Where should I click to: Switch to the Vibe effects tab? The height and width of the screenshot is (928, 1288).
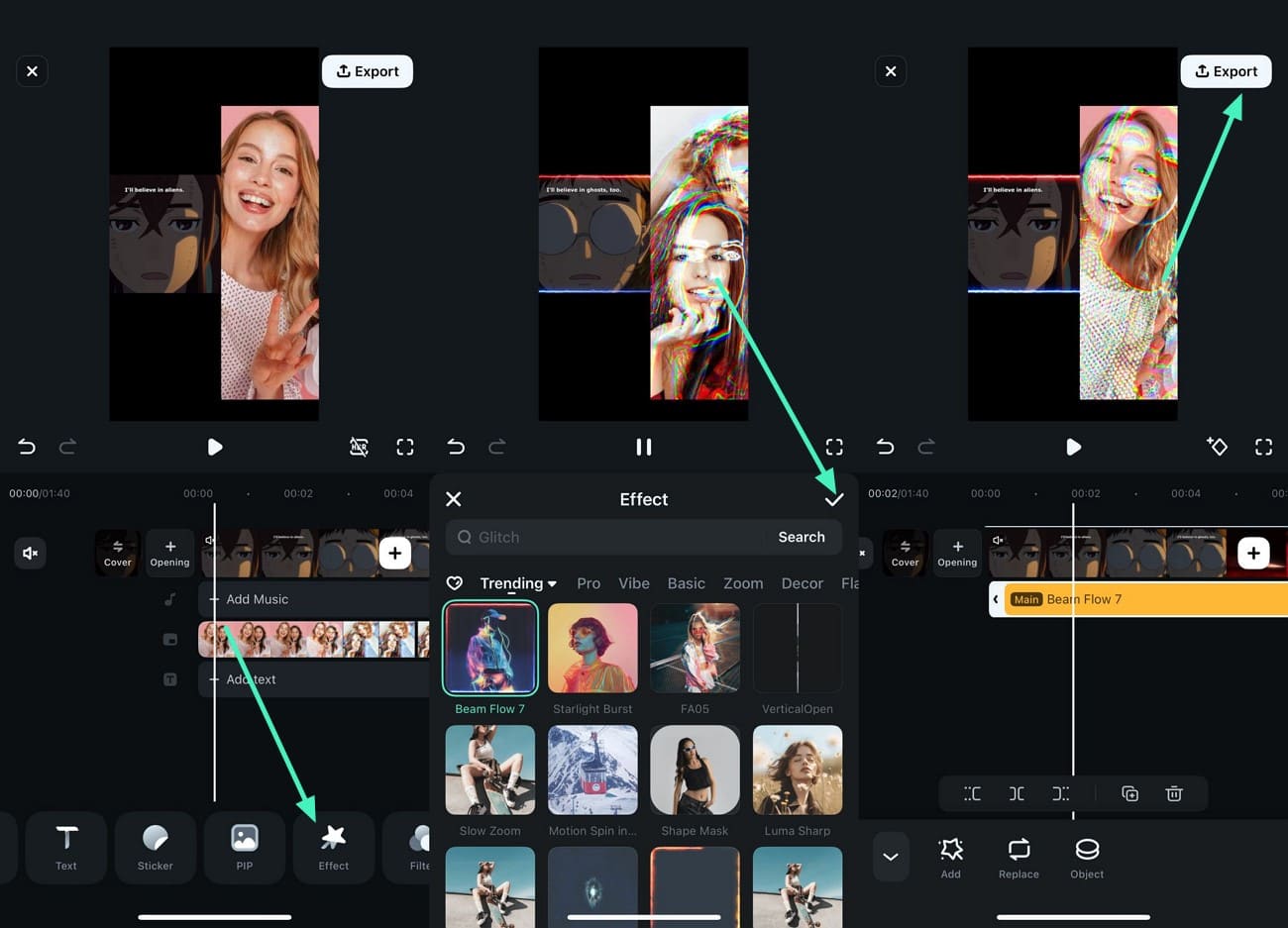pyautogui.click(x=633, y=583)
